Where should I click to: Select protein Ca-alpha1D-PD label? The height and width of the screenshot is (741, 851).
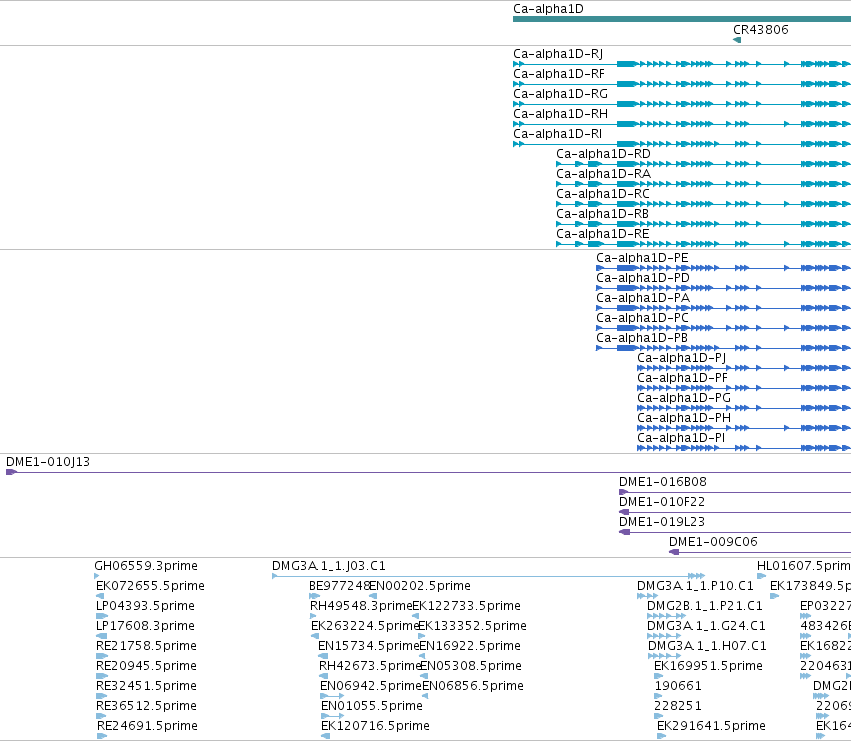coord(643,278)
